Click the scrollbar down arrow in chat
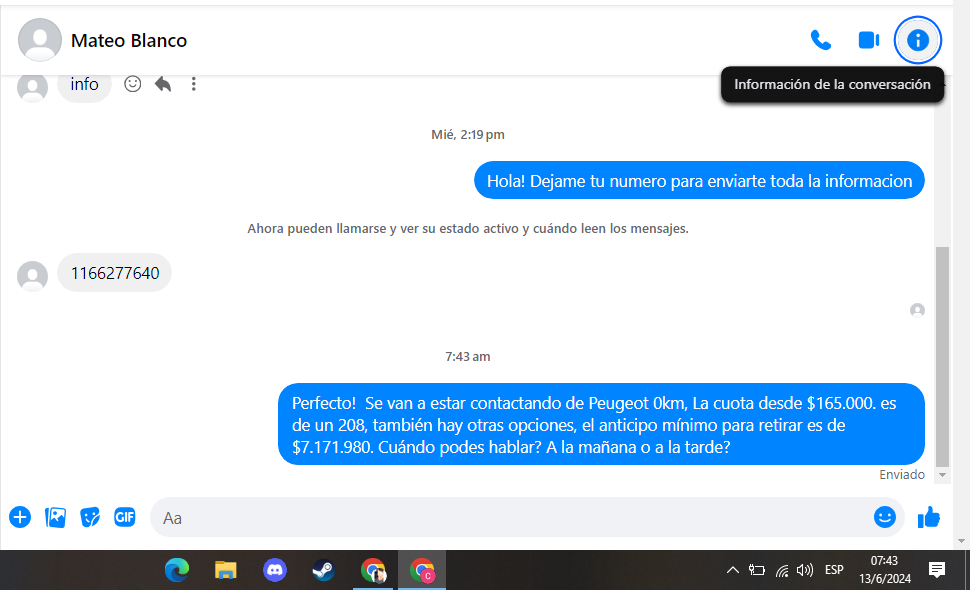 point(942,475)
